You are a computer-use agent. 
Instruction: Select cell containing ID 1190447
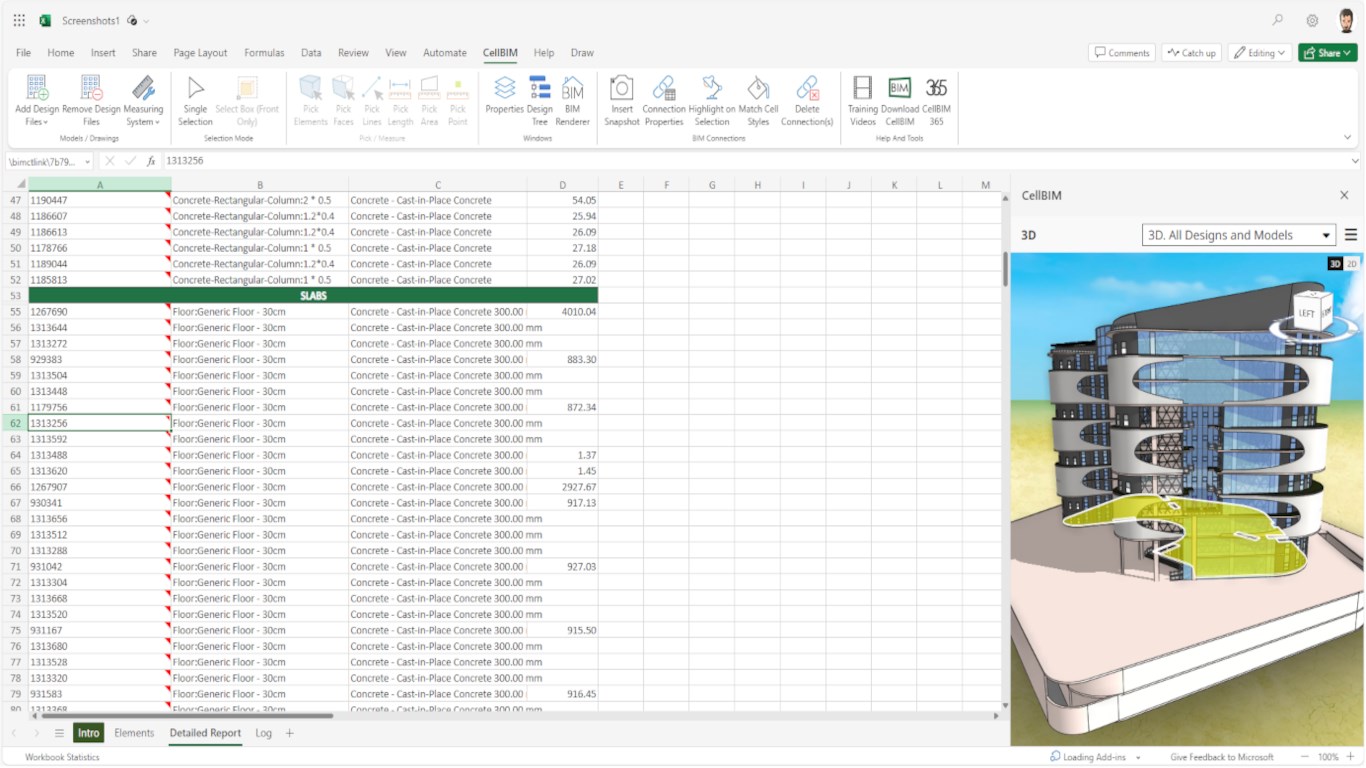99,200
